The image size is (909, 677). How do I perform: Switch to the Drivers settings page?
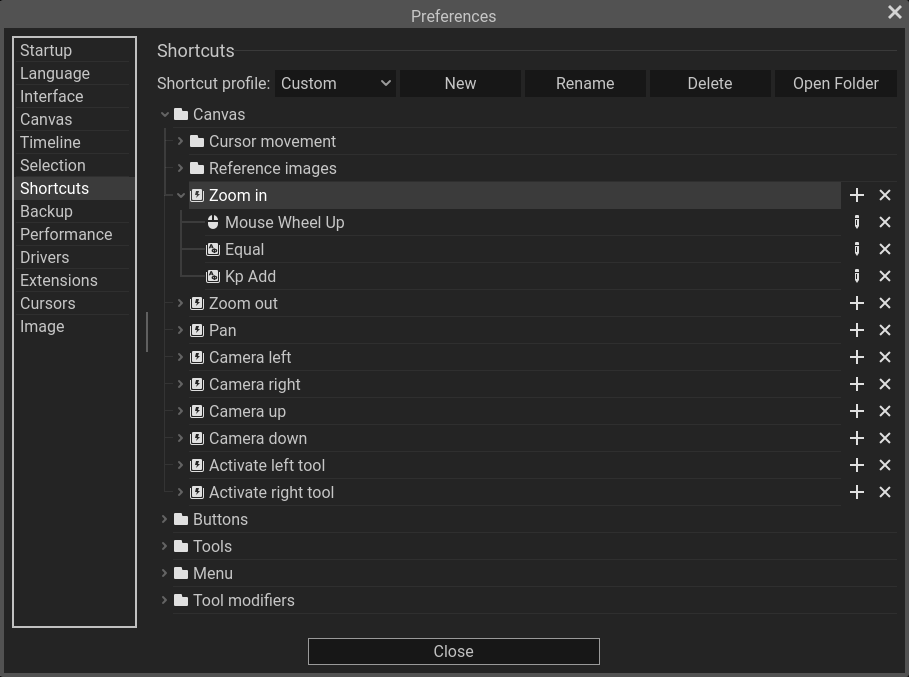pyautogui.click(x=44, y=257)
